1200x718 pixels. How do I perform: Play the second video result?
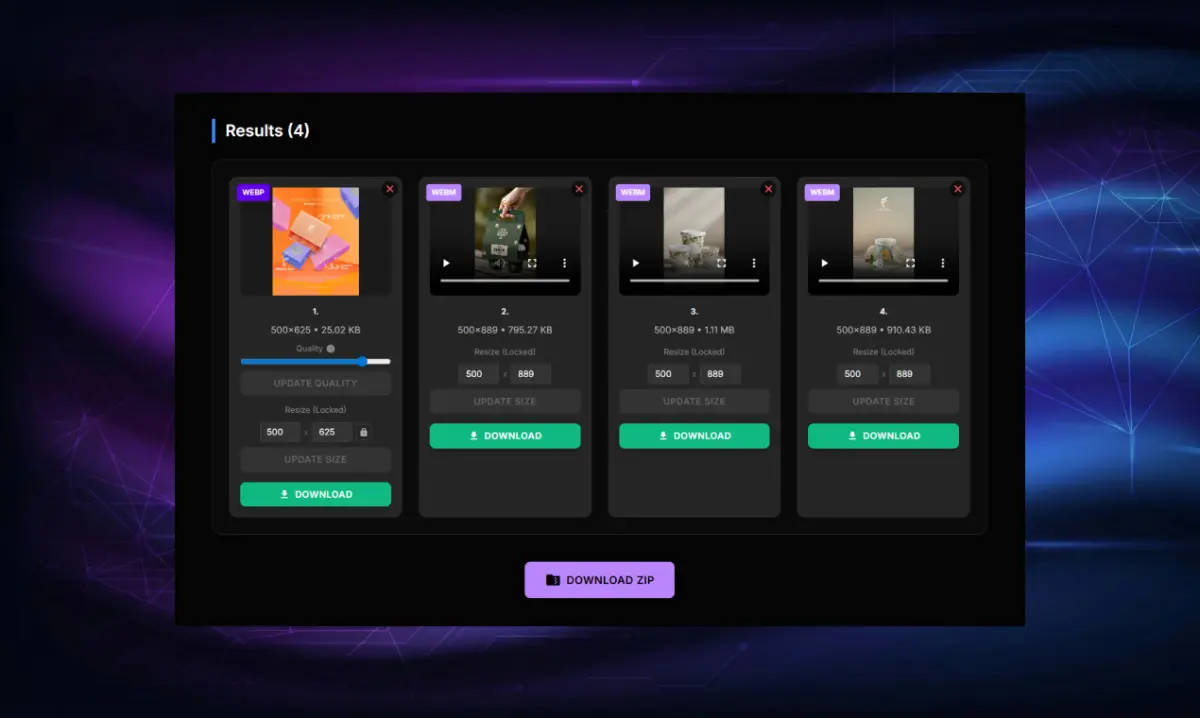click(446, 262)
